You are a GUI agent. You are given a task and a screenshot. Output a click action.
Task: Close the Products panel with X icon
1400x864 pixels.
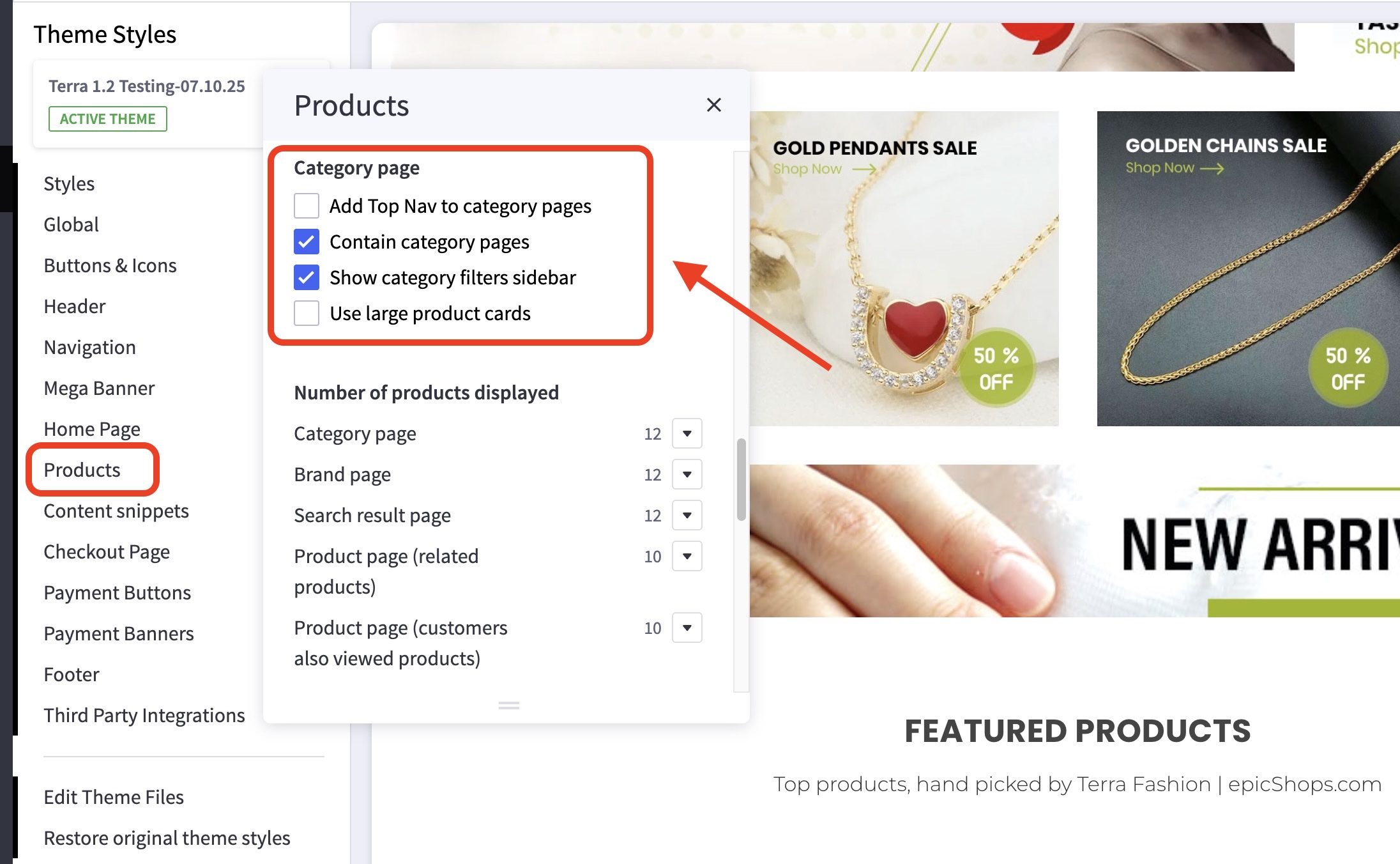click(713, 105)
